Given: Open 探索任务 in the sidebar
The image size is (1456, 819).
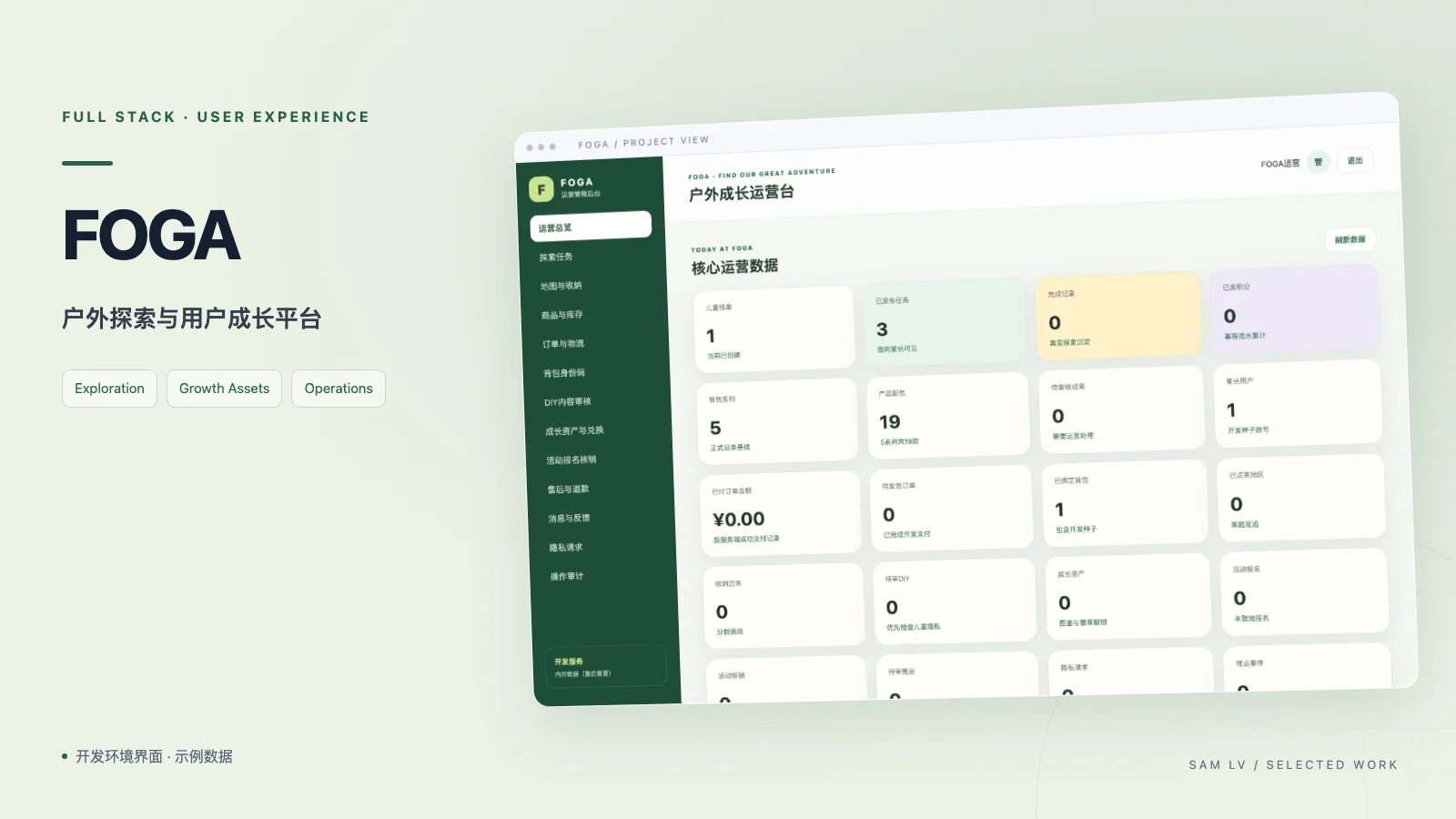Looking at the screenshot, I should click(556, 257).
